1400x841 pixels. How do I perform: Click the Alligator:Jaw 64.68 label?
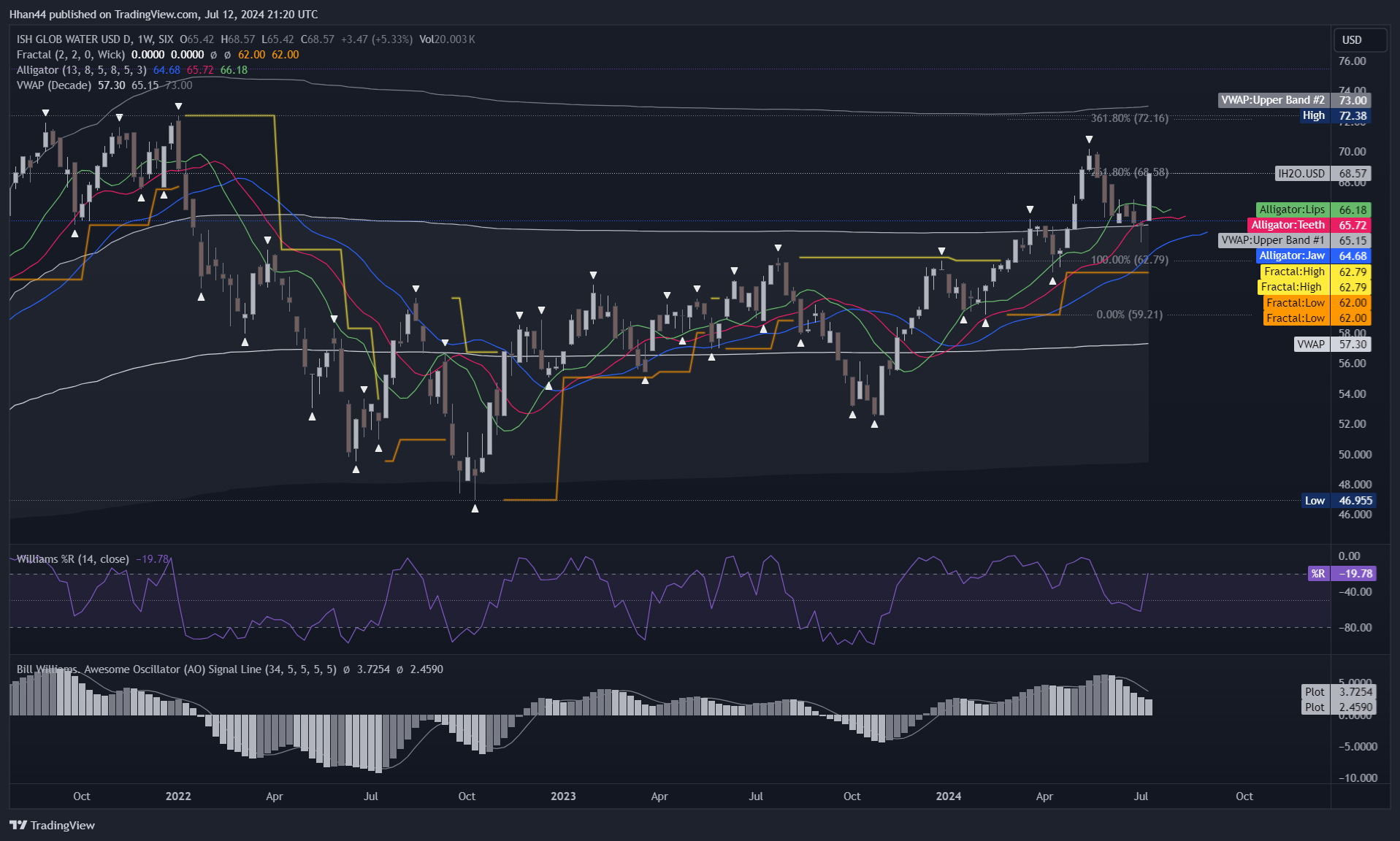click(x=1313, y=256)
